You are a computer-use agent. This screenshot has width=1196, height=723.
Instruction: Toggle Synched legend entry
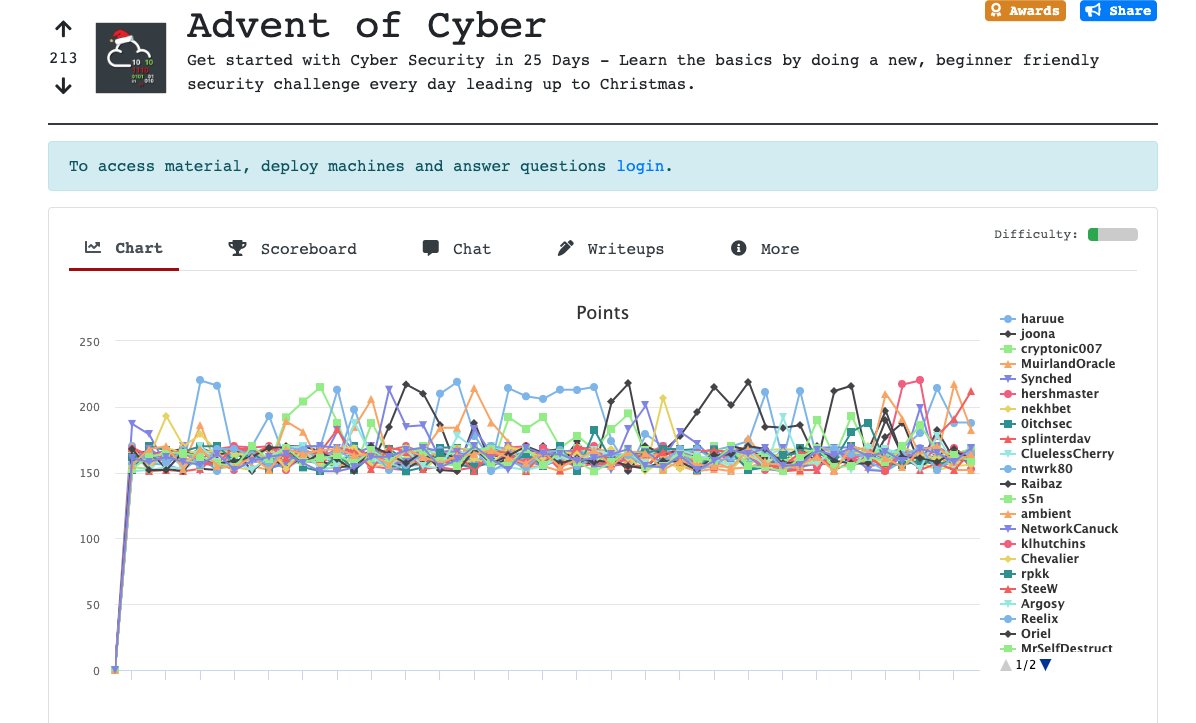(1036, 379)
